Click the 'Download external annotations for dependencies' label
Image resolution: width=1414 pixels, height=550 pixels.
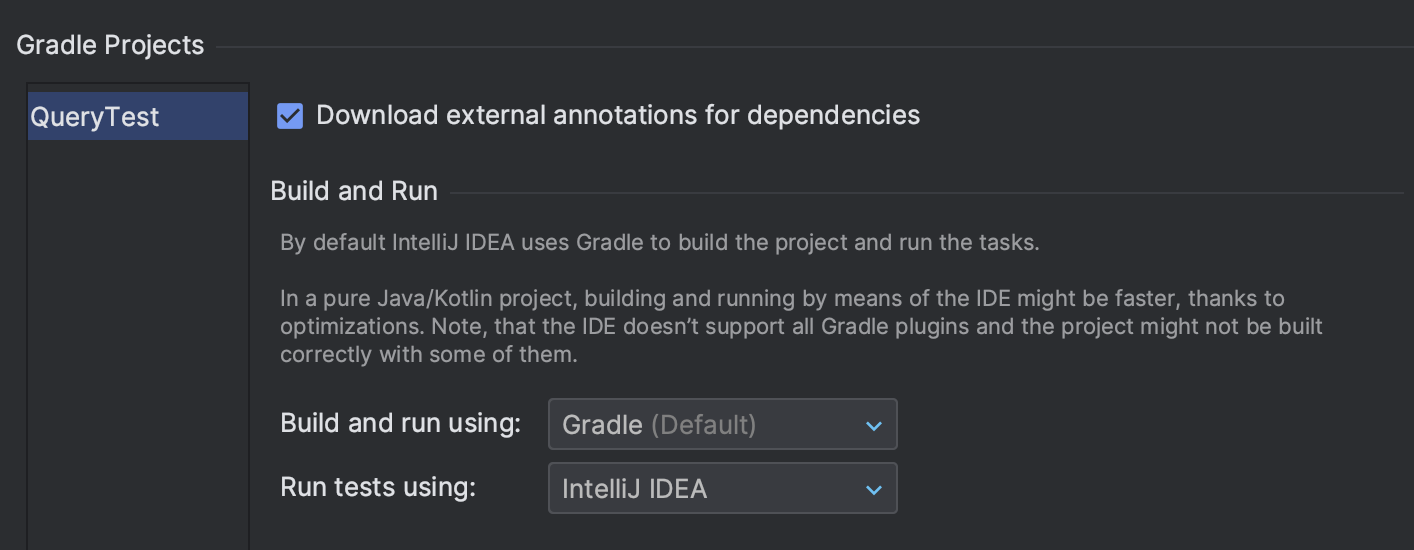coord(617,115)
